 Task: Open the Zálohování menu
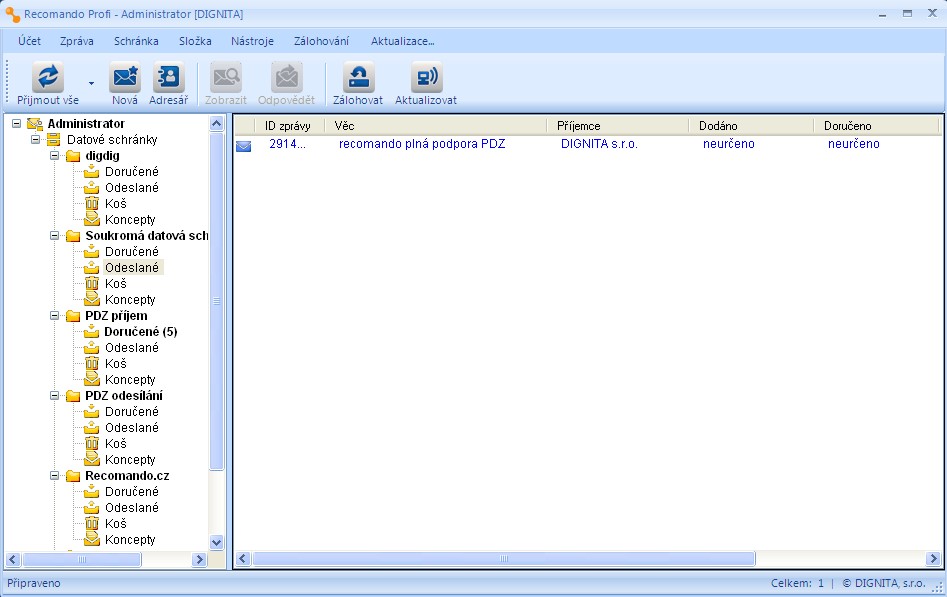(321, 41)
